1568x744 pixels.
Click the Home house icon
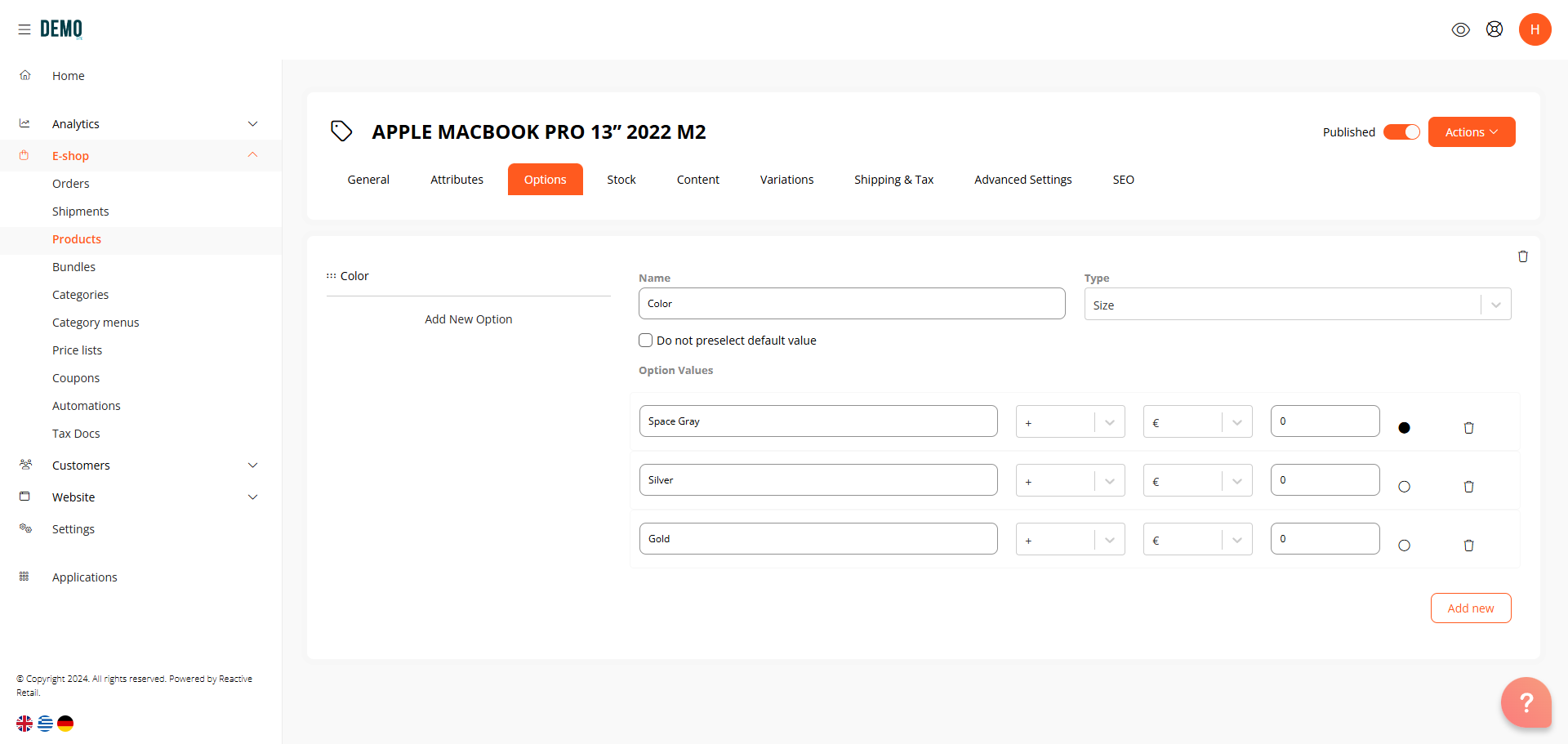click(25, 75)
